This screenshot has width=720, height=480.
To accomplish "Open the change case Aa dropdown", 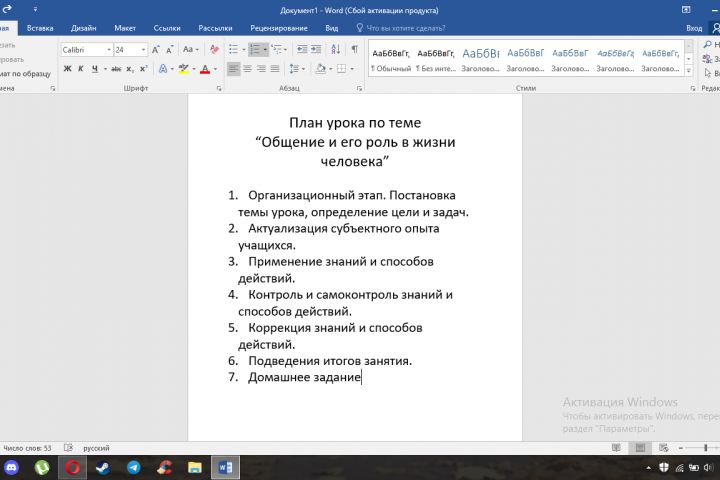I will pos(191,49).
